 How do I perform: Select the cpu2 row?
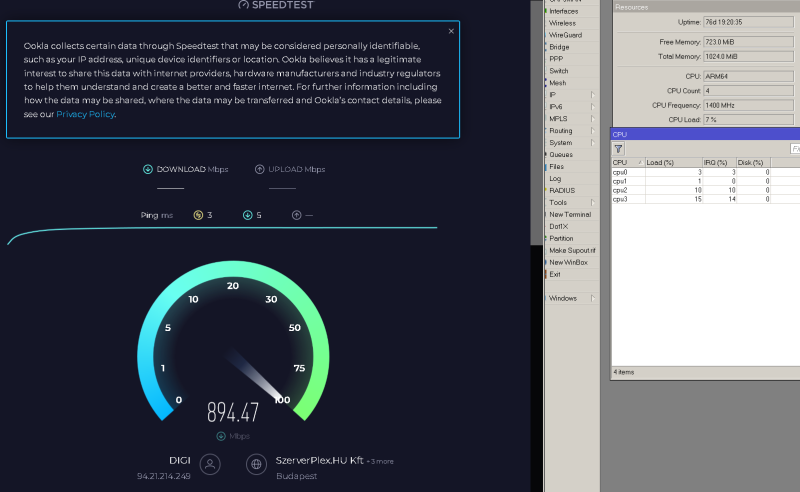click(x=706, y=190)
